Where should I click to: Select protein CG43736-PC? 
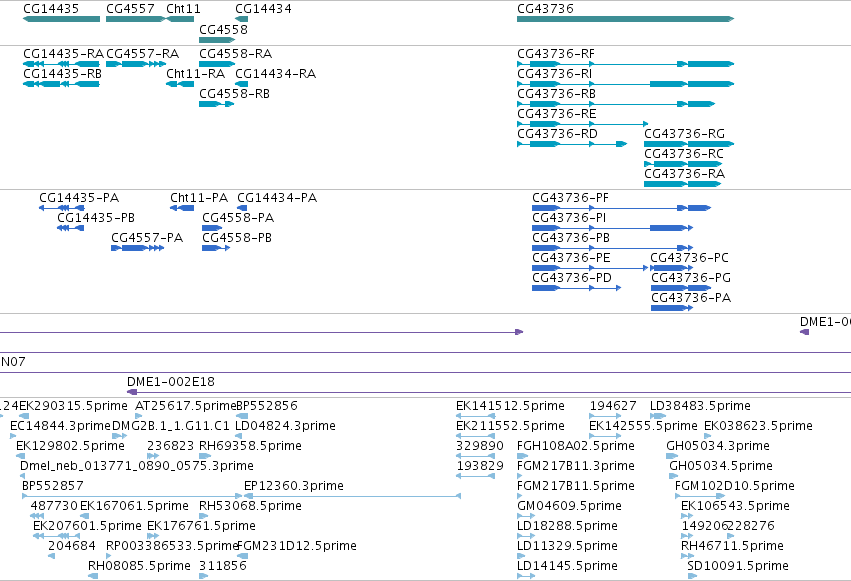coord(671,269)
